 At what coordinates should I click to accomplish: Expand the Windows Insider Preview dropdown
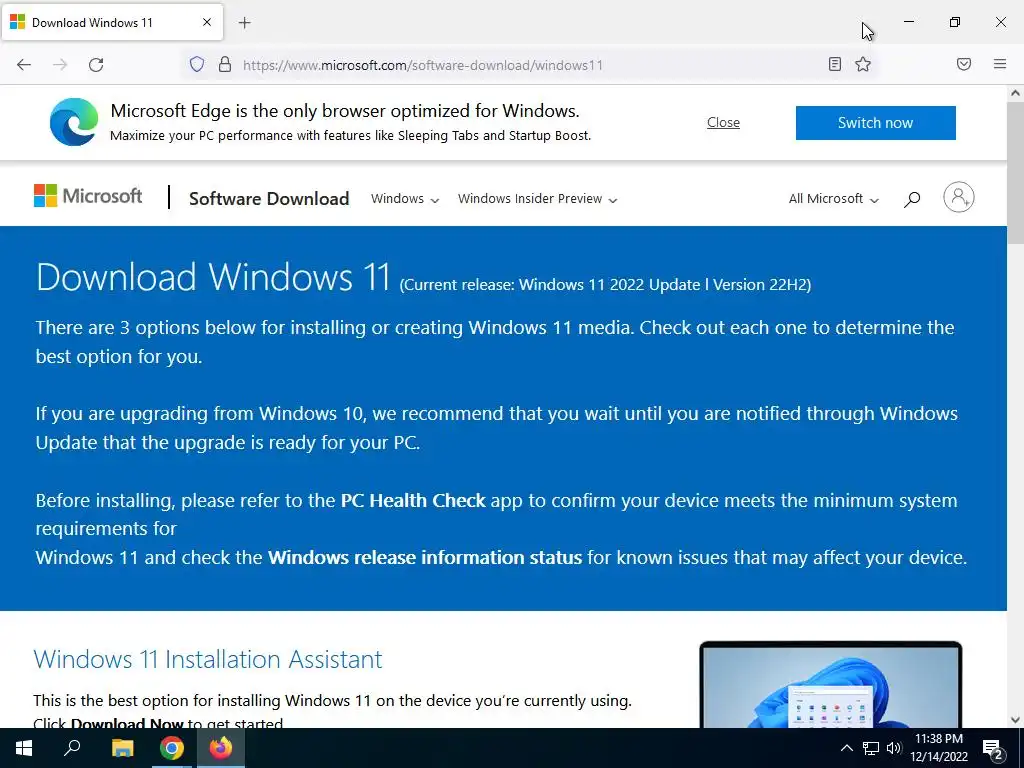[x=537, y=199]
